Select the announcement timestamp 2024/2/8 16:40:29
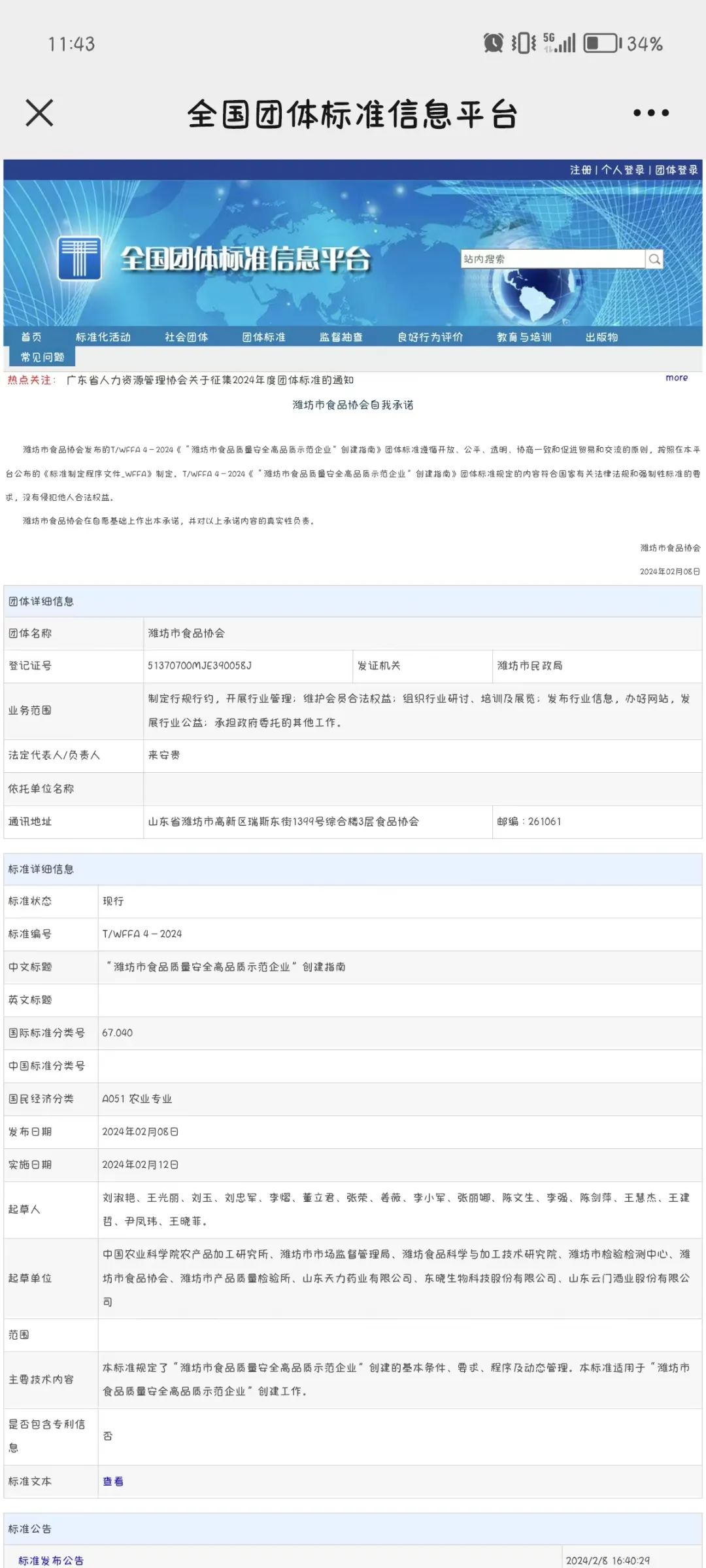Image resolution: width=706 pixels, height=1568 pixels. tap(608, 1561)
